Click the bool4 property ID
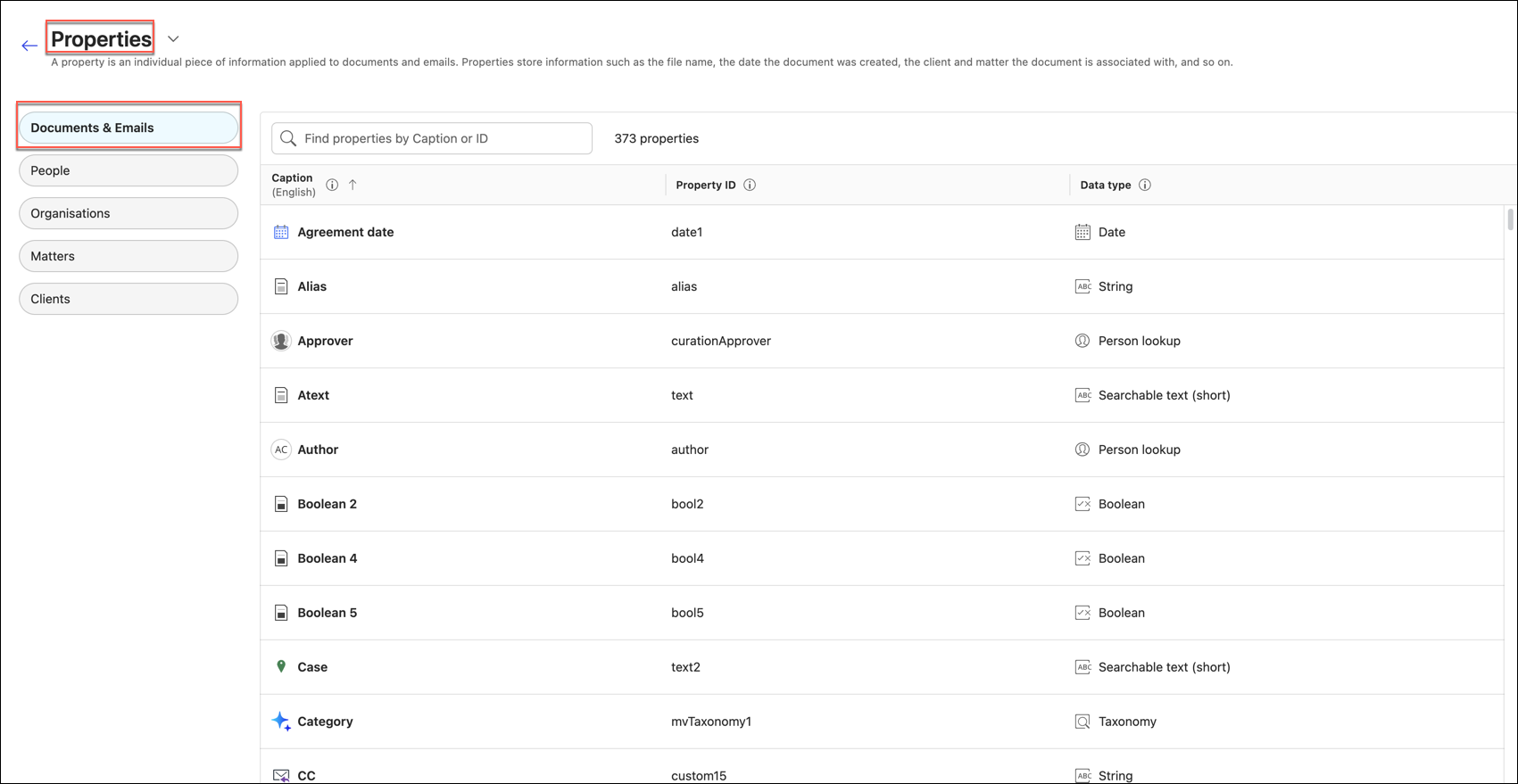The image size is (1518, 784). tap(687, 558)
